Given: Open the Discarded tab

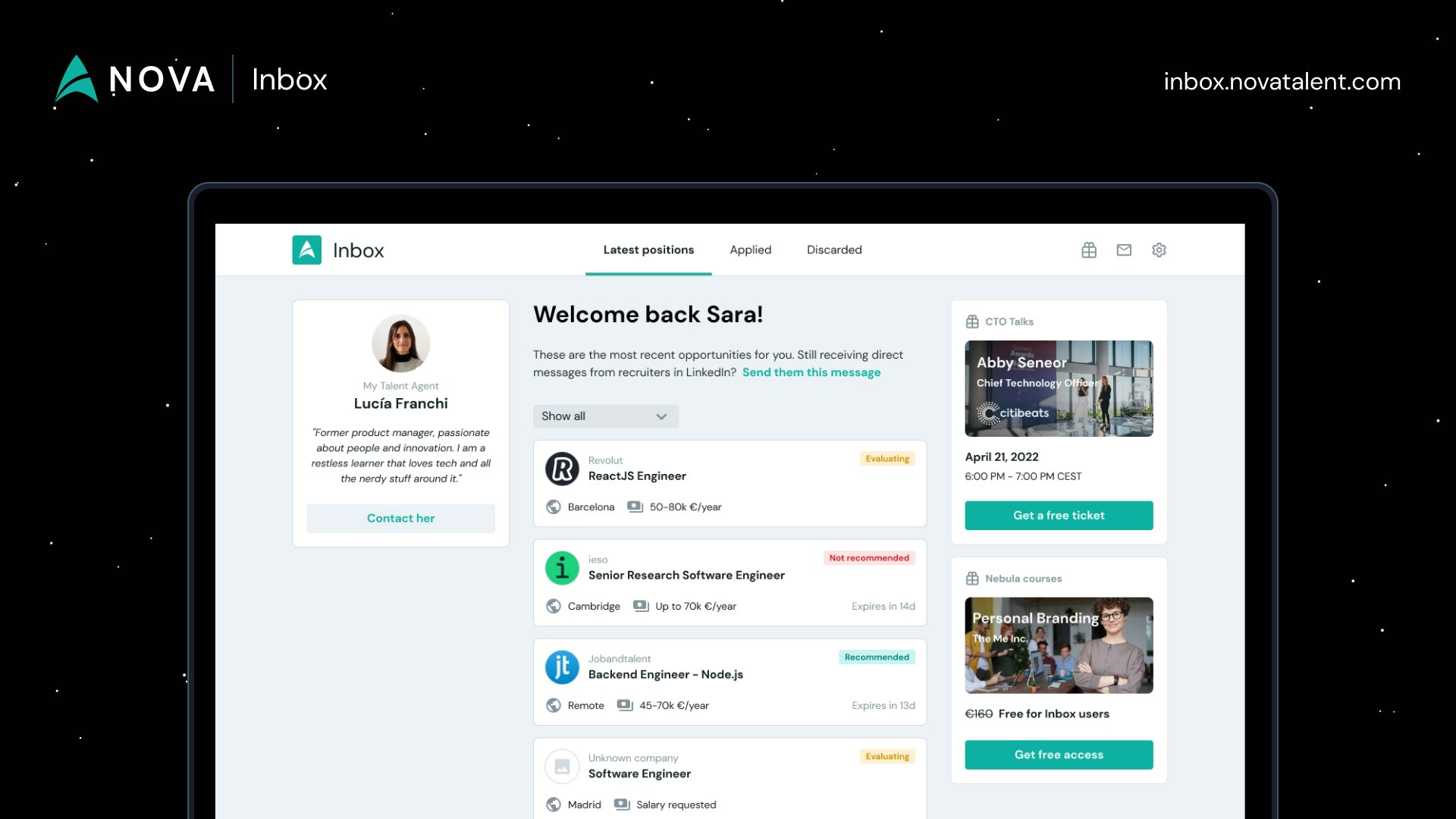Looking at the screenshot, I should [x=834, y=250].
